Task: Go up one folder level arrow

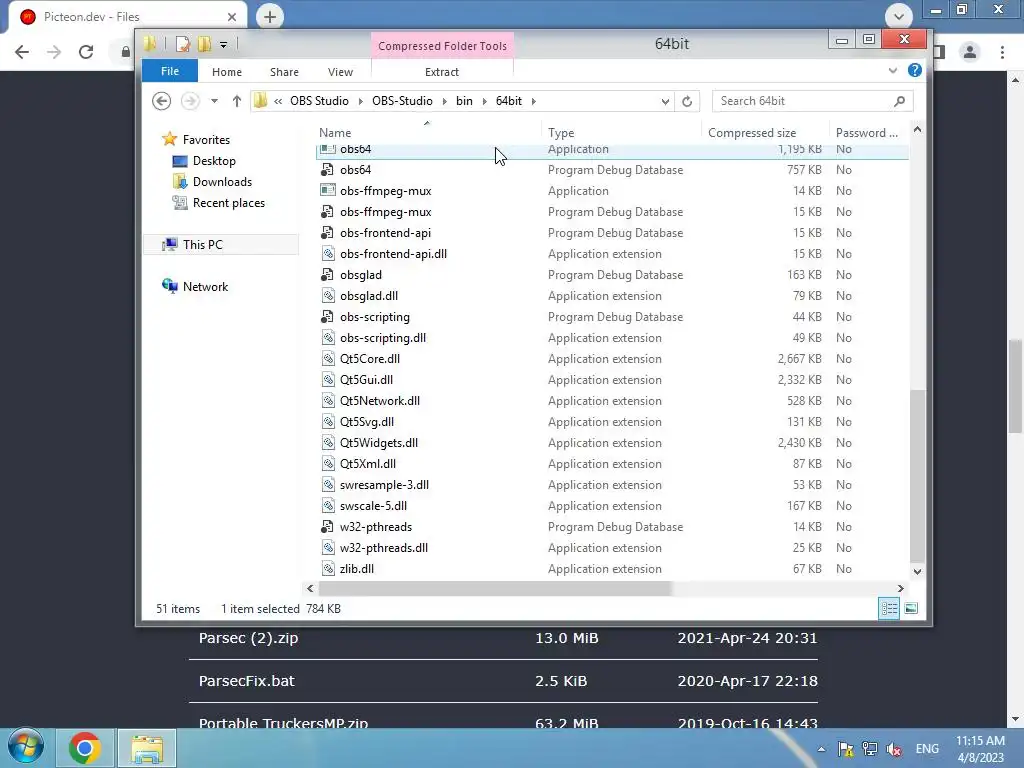Action: [236, 101]
